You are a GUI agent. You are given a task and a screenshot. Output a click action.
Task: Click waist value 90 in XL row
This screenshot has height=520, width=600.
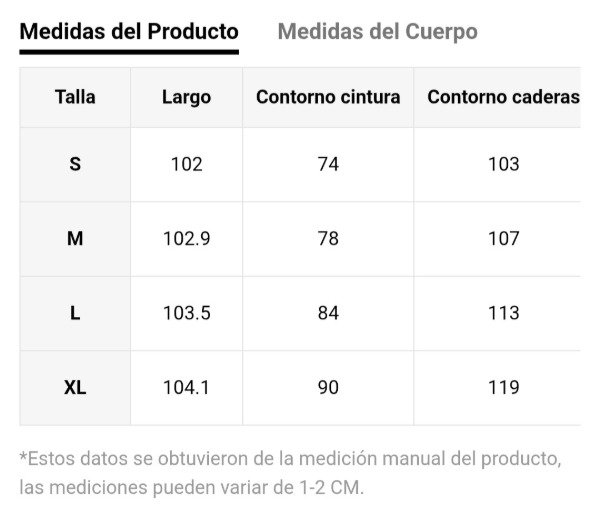tap(328, 387)
